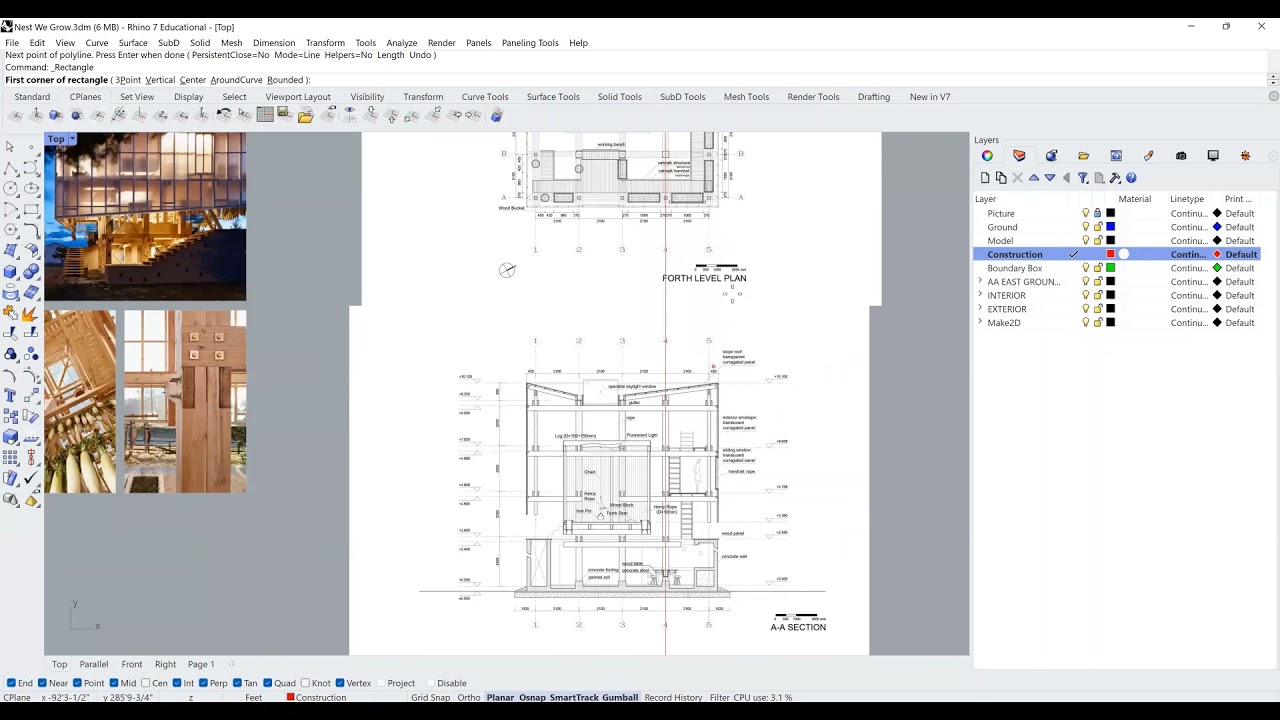
Task: Toggle the Mid osnap checkbox
Action: [114, 683]
